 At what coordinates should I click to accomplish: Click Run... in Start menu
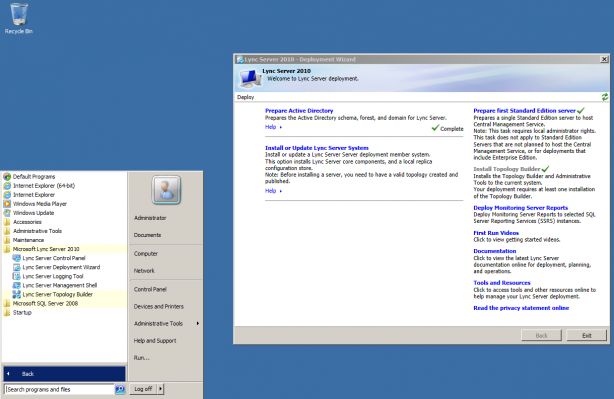[141, 358]
